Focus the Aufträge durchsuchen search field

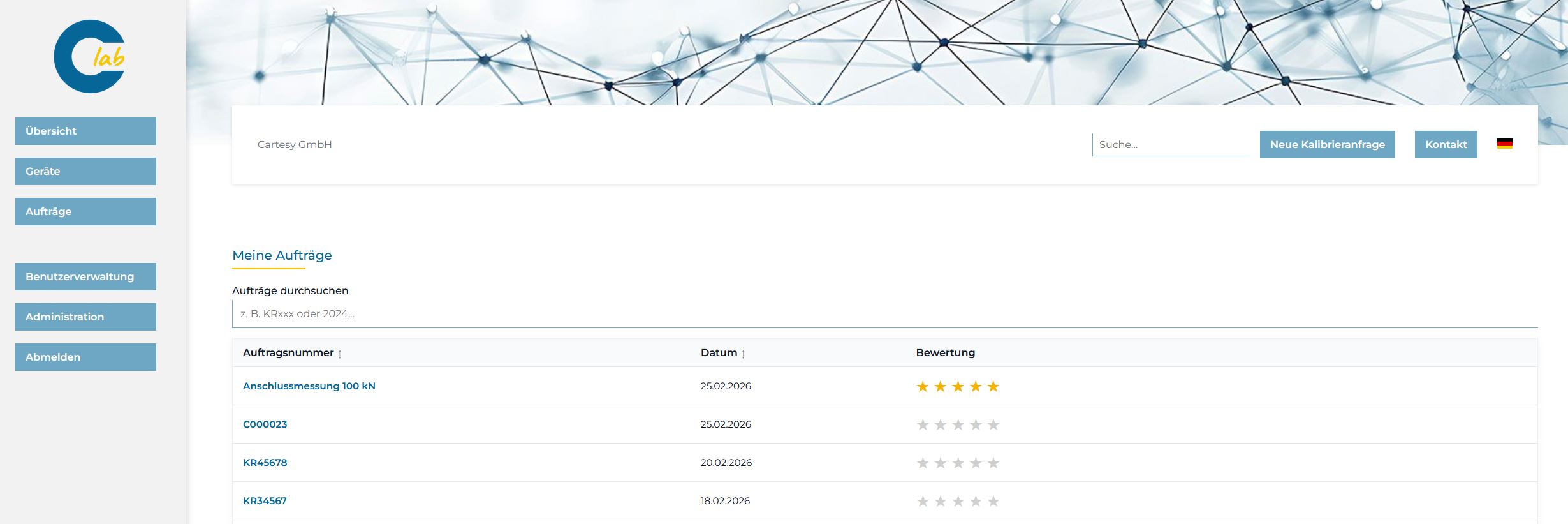tap(884, 314)
